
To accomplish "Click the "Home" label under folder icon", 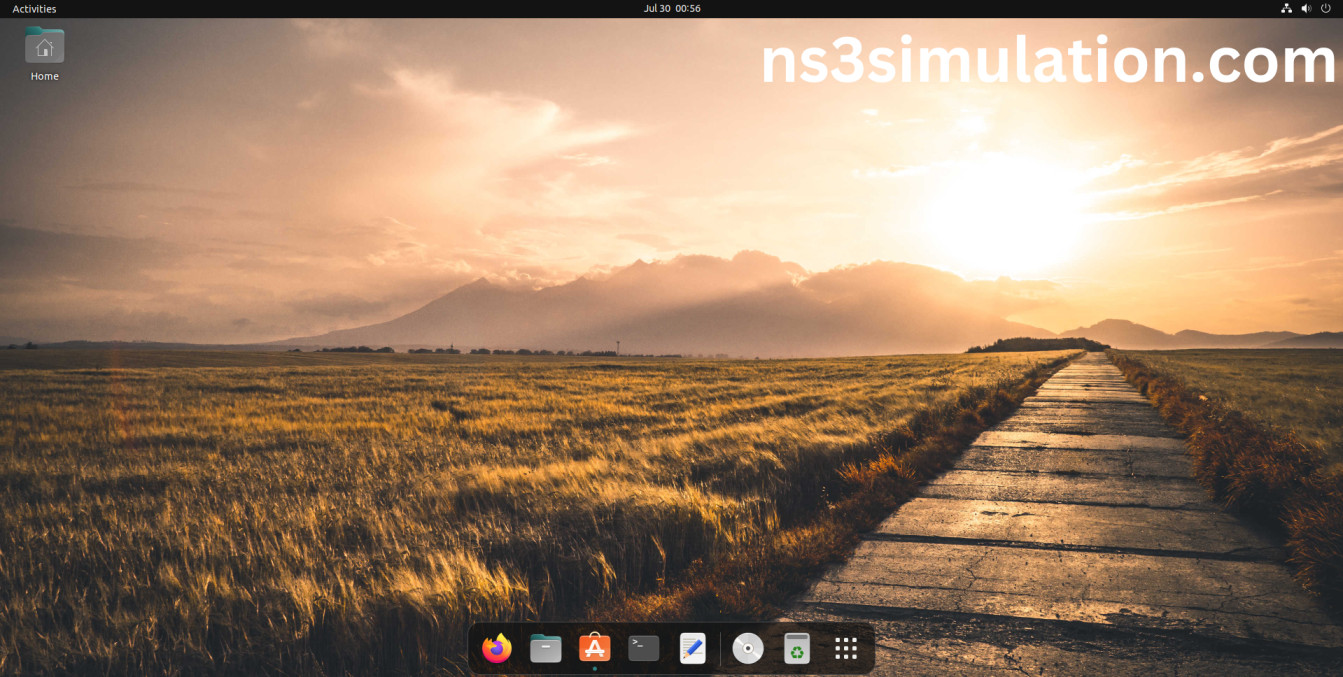I will [x=44, y=76].
